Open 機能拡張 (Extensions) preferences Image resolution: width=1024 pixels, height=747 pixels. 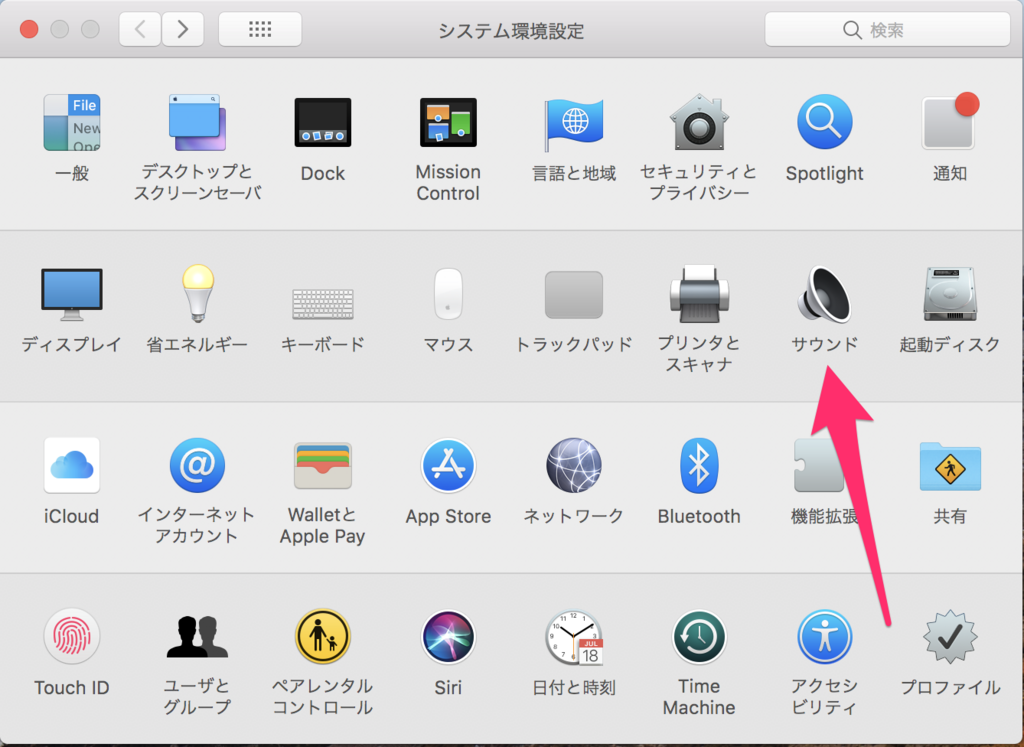820,466
